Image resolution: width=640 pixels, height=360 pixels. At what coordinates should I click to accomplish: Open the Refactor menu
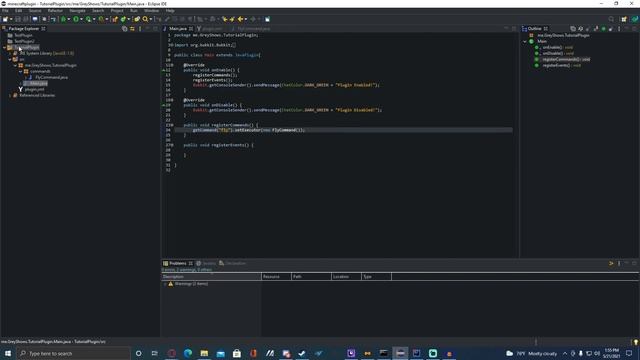tap(55, 11)
